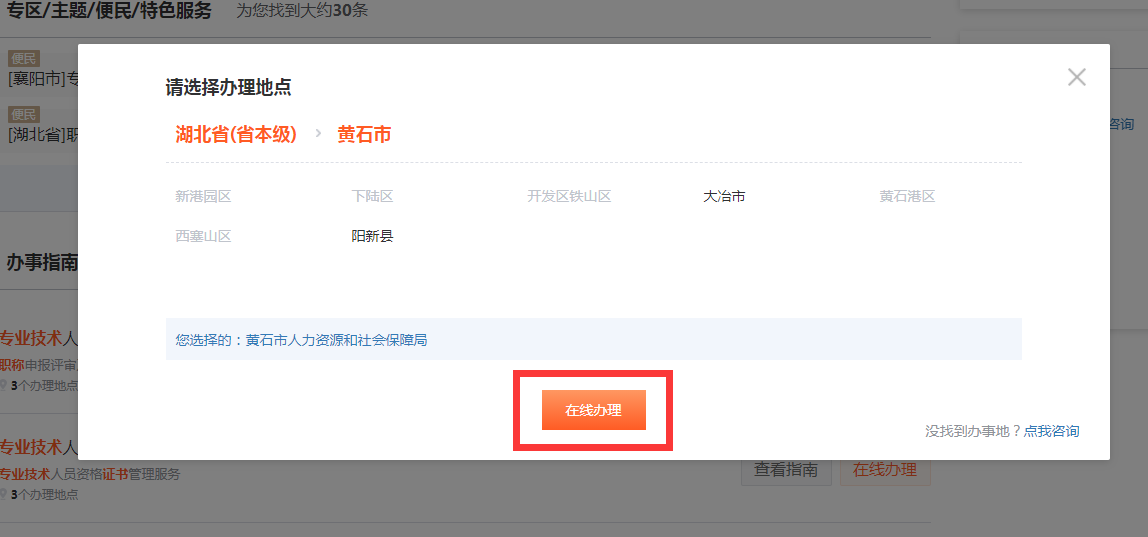Select 阳新县 as handling location
Viewport: 1148px width, 537px height.
[372, 237]
